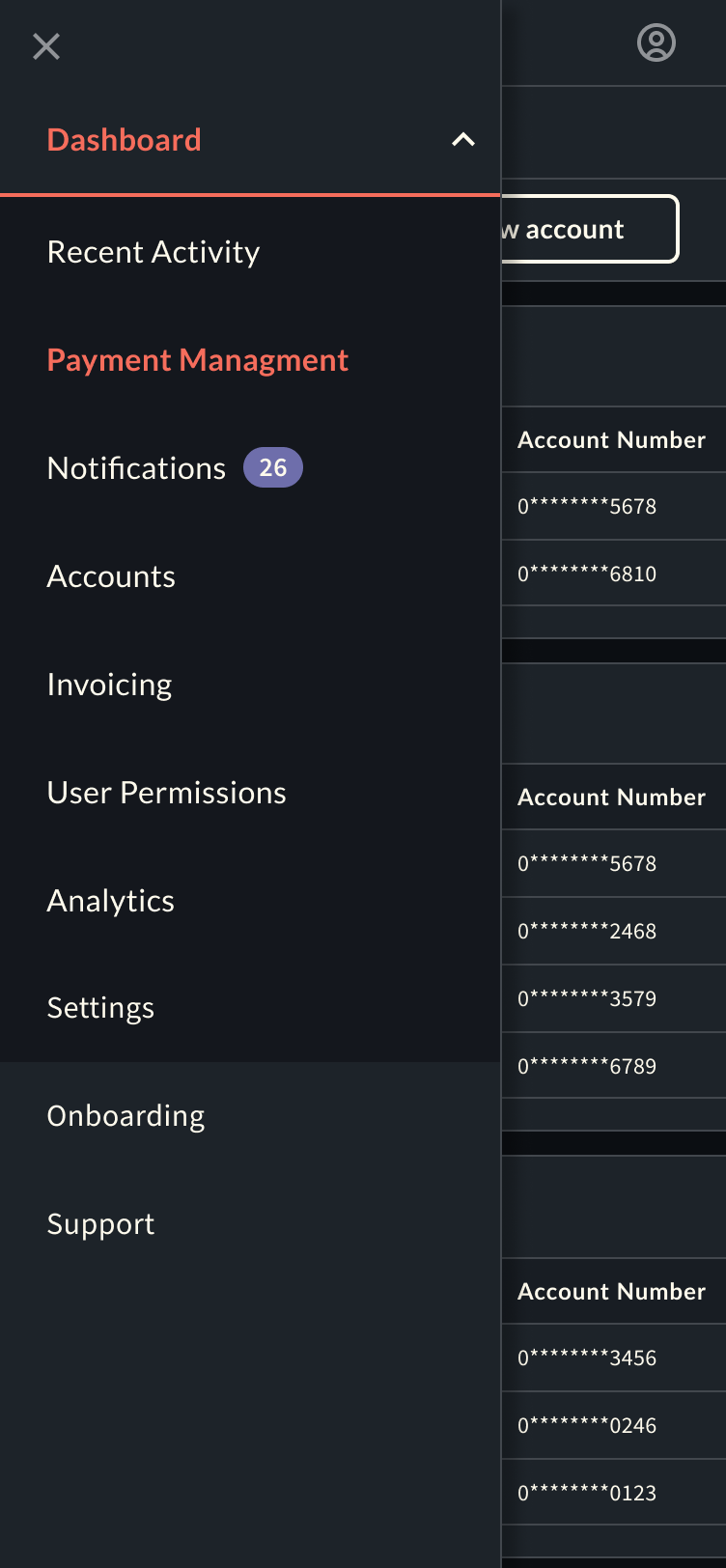The image size is (726, 1568).
Task: Open the user profile icon
Action: (656, 43)
